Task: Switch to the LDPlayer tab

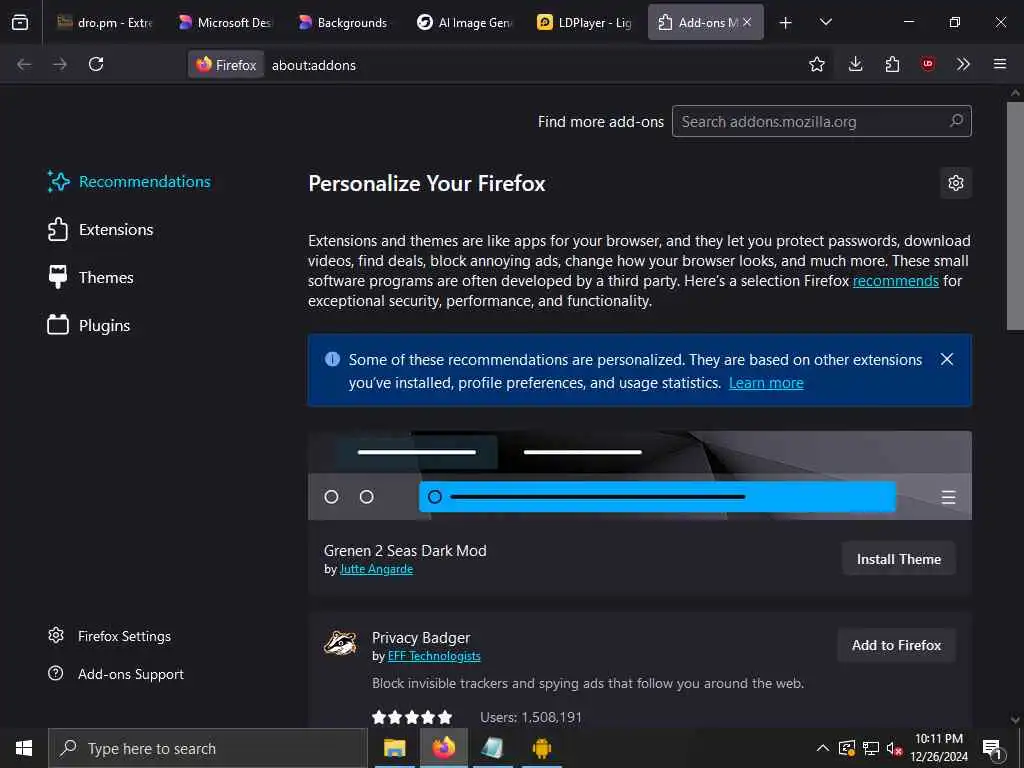Action: coord(584,22)
